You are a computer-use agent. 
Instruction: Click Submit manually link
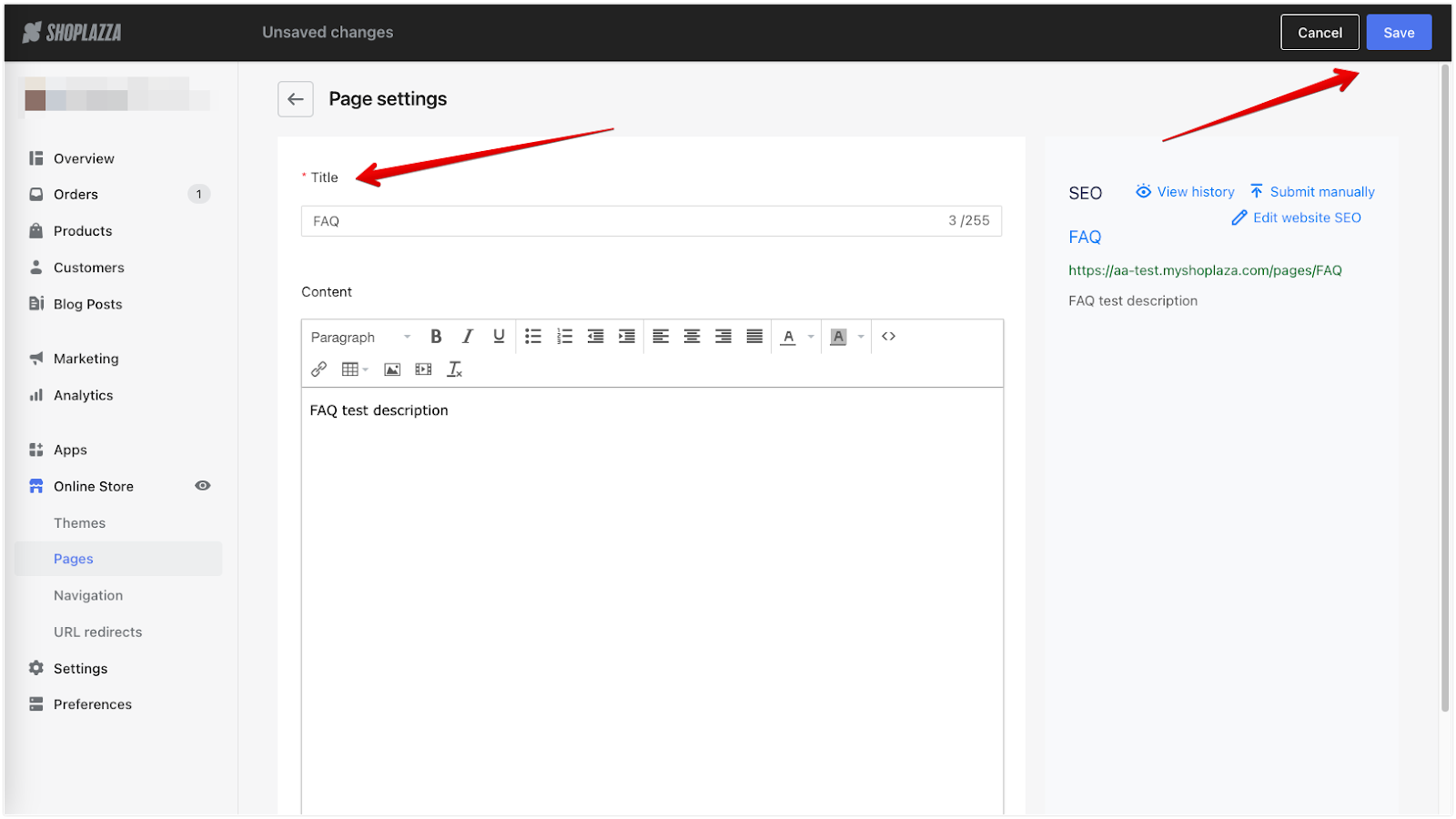[1311, 192]
